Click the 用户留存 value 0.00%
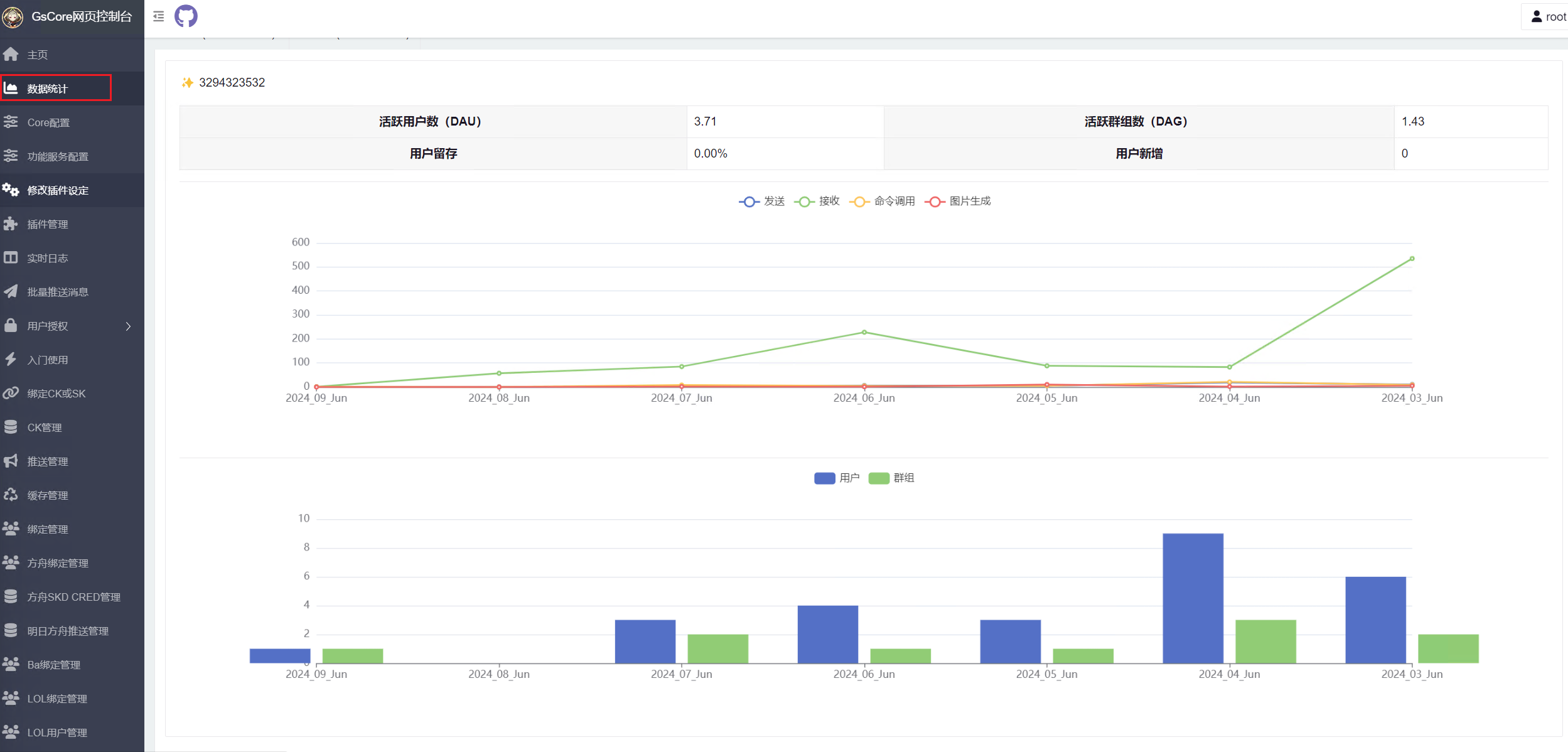This screenshot has width=1568, height=752. tap(711, 154)
